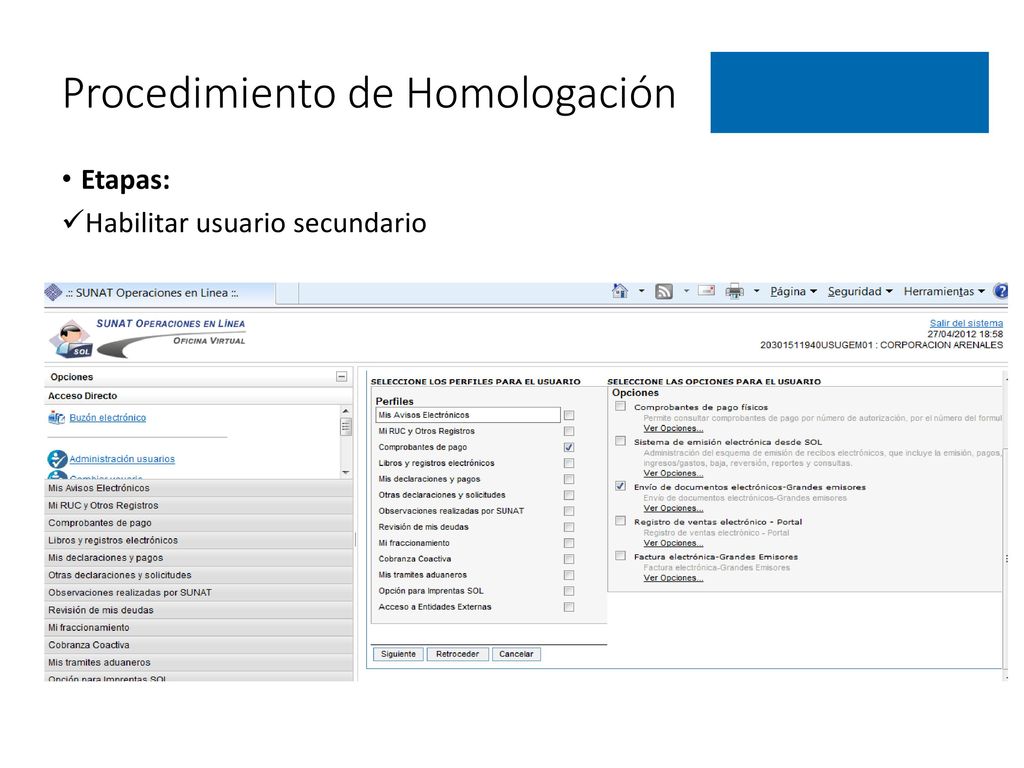The height and width of the screenshot is (768, 1024).
Task: Open Revisión de mis deudas left menu
Action: coord(199,610)
